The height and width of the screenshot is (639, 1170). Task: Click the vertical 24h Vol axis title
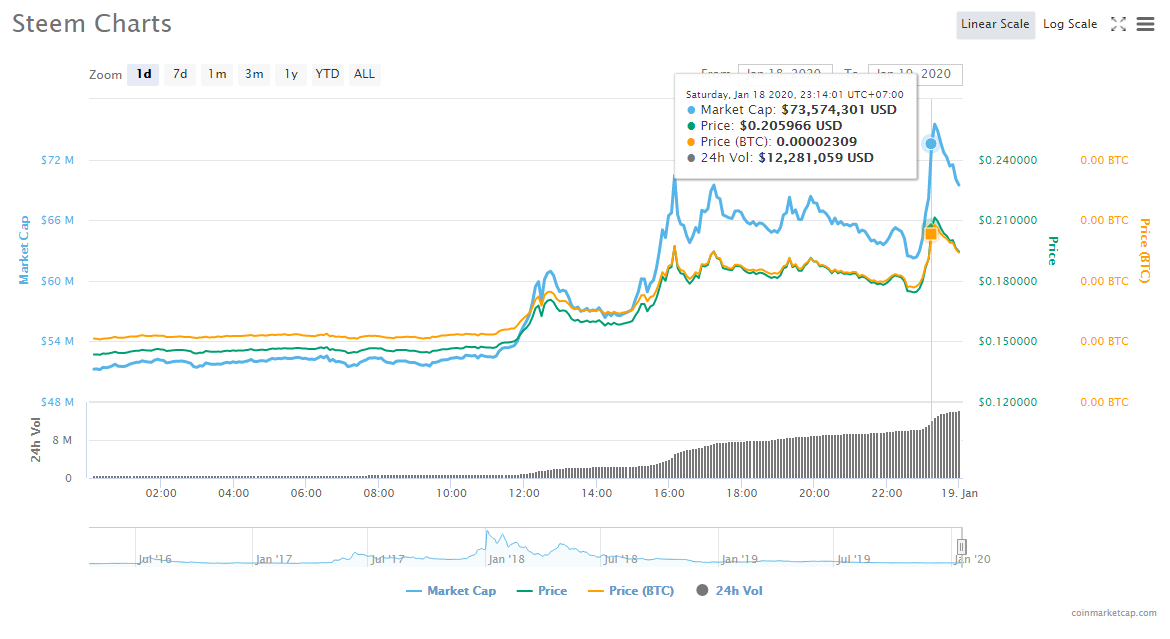point(35,440)
